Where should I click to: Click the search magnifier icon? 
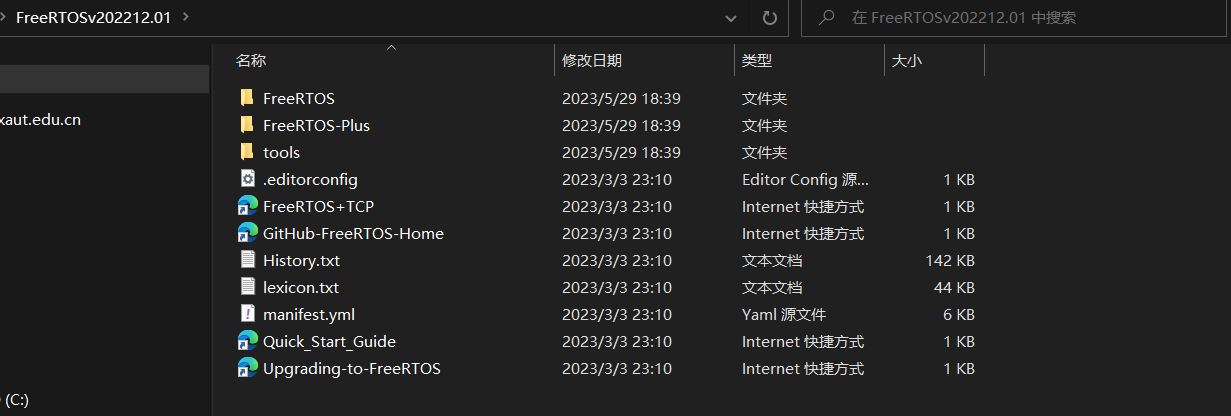click(x=827, y=18)
